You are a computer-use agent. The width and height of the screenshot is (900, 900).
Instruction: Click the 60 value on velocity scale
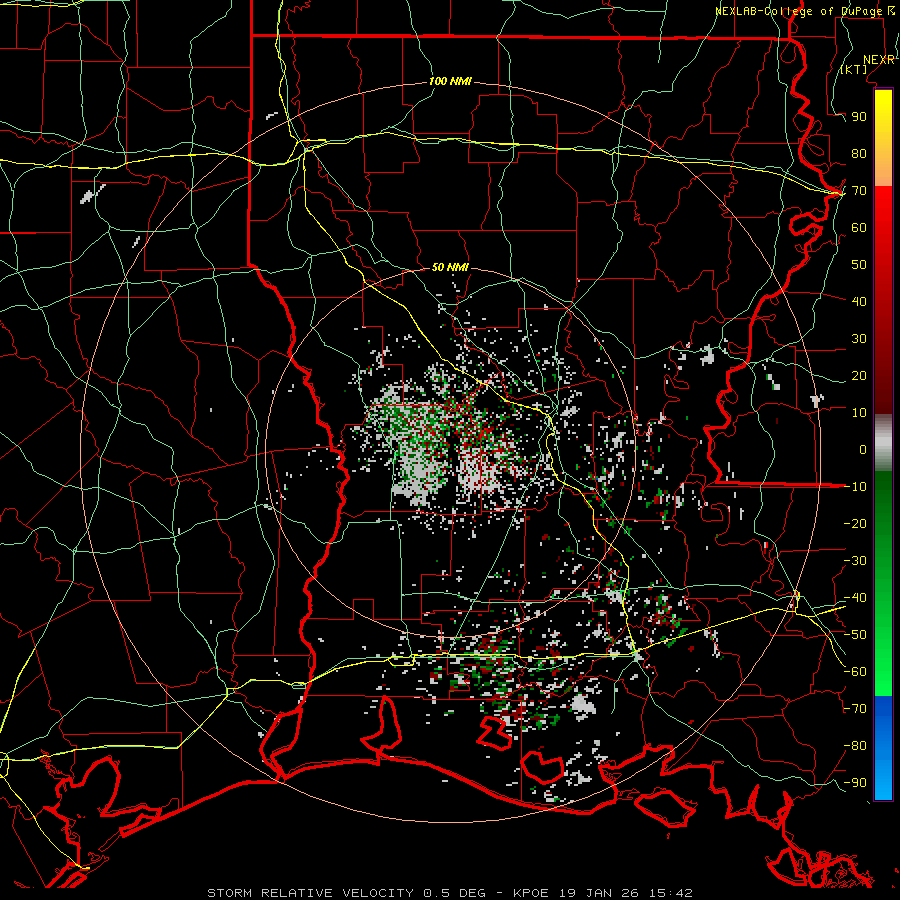(859, 228)
